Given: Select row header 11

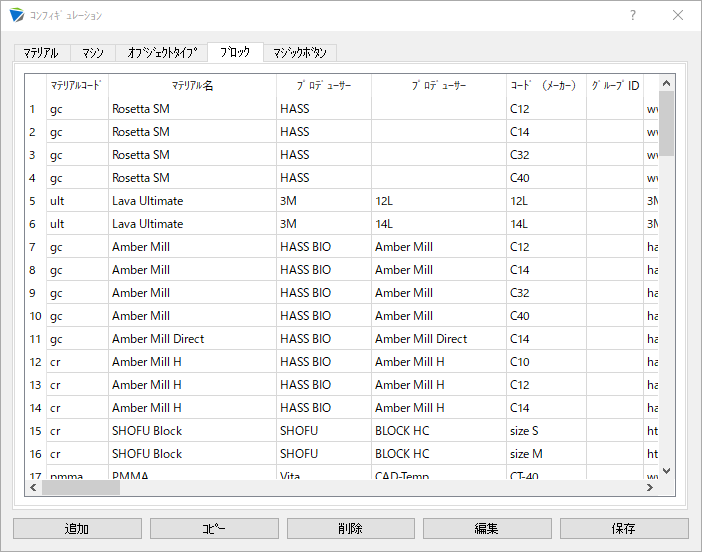Looking at the screenshot, I should point(35,339).
